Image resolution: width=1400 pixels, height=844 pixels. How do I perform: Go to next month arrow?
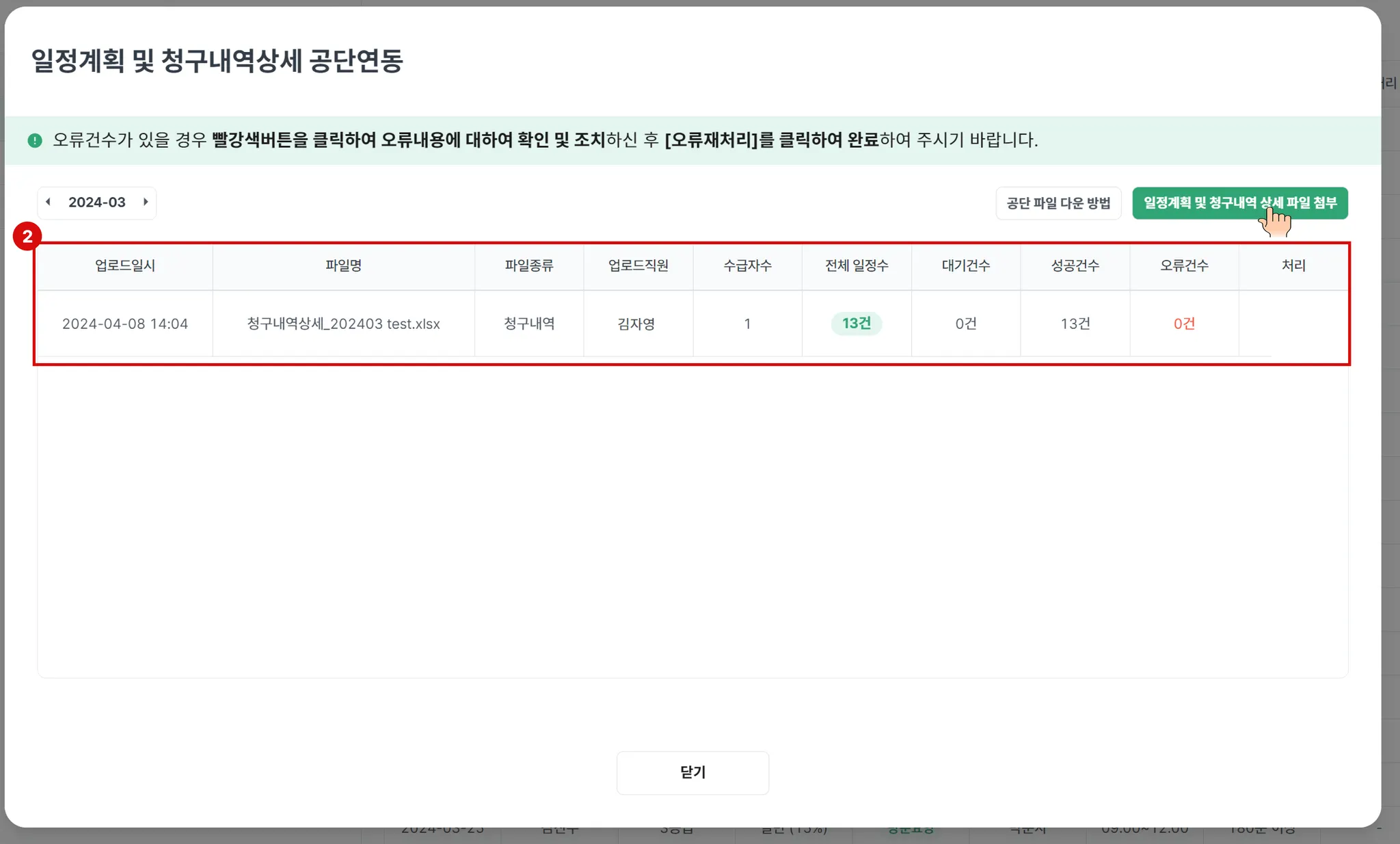(x=146, y=202)
